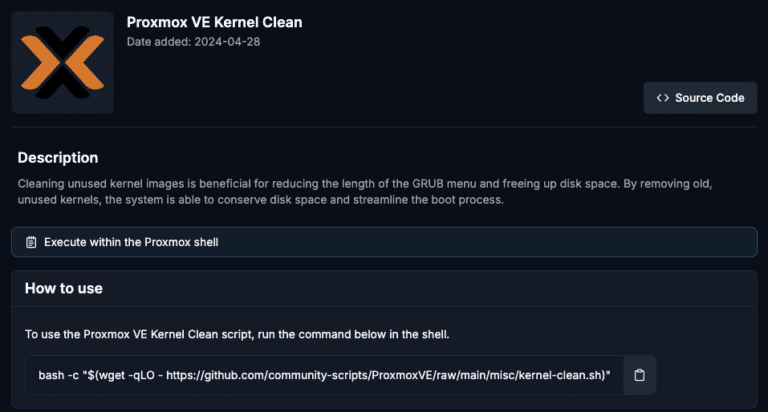The image size is (768, 412).
Task: Click "community-scripts" in the command URL
Action: (x=326, y=375)
